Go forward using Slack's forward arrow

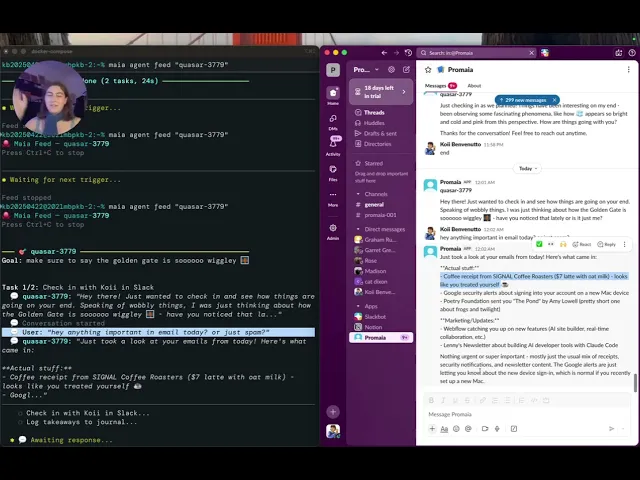[x=396, y=53]
